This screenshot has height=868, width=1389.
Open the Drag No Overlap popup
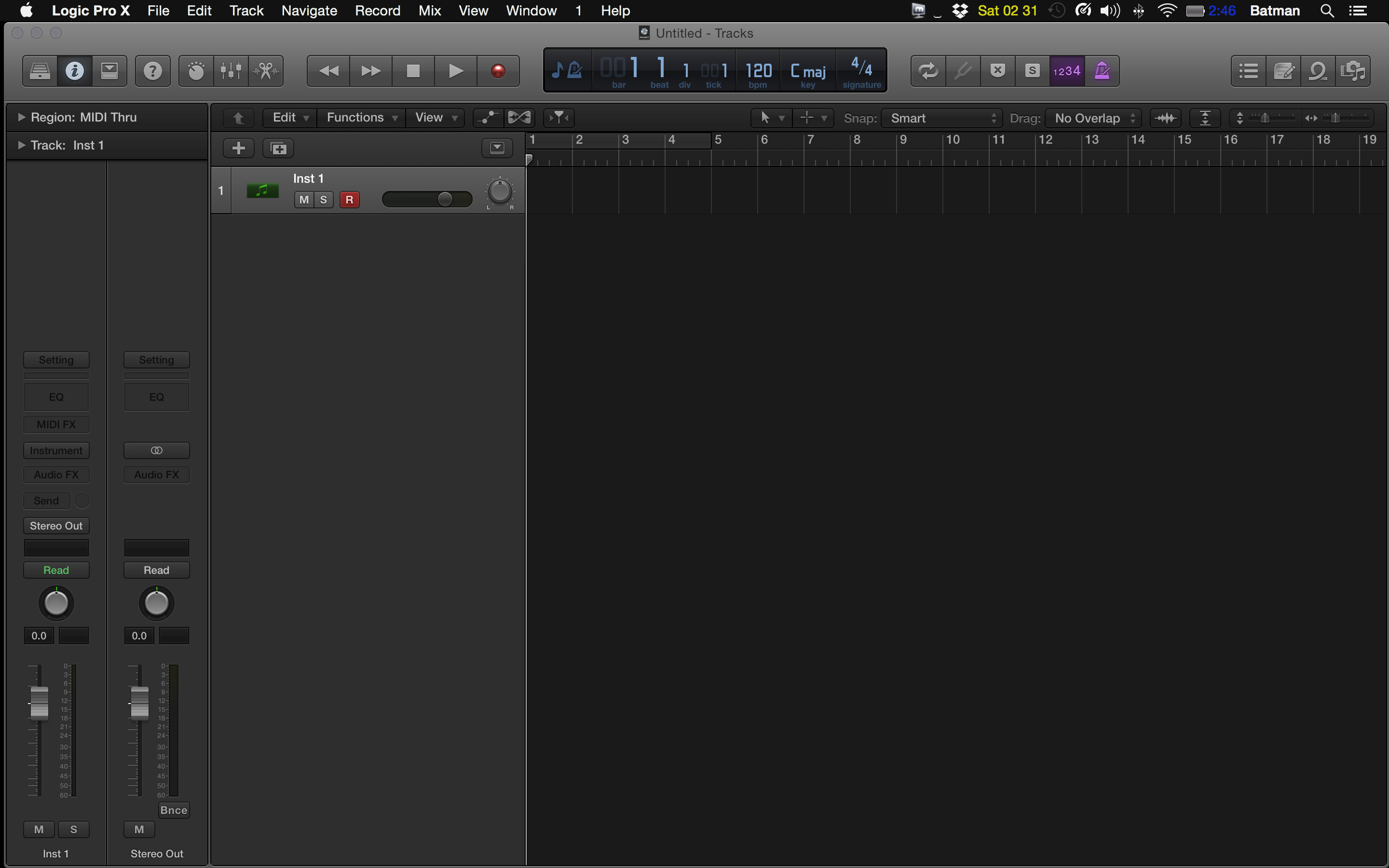tap(1093, 118)
